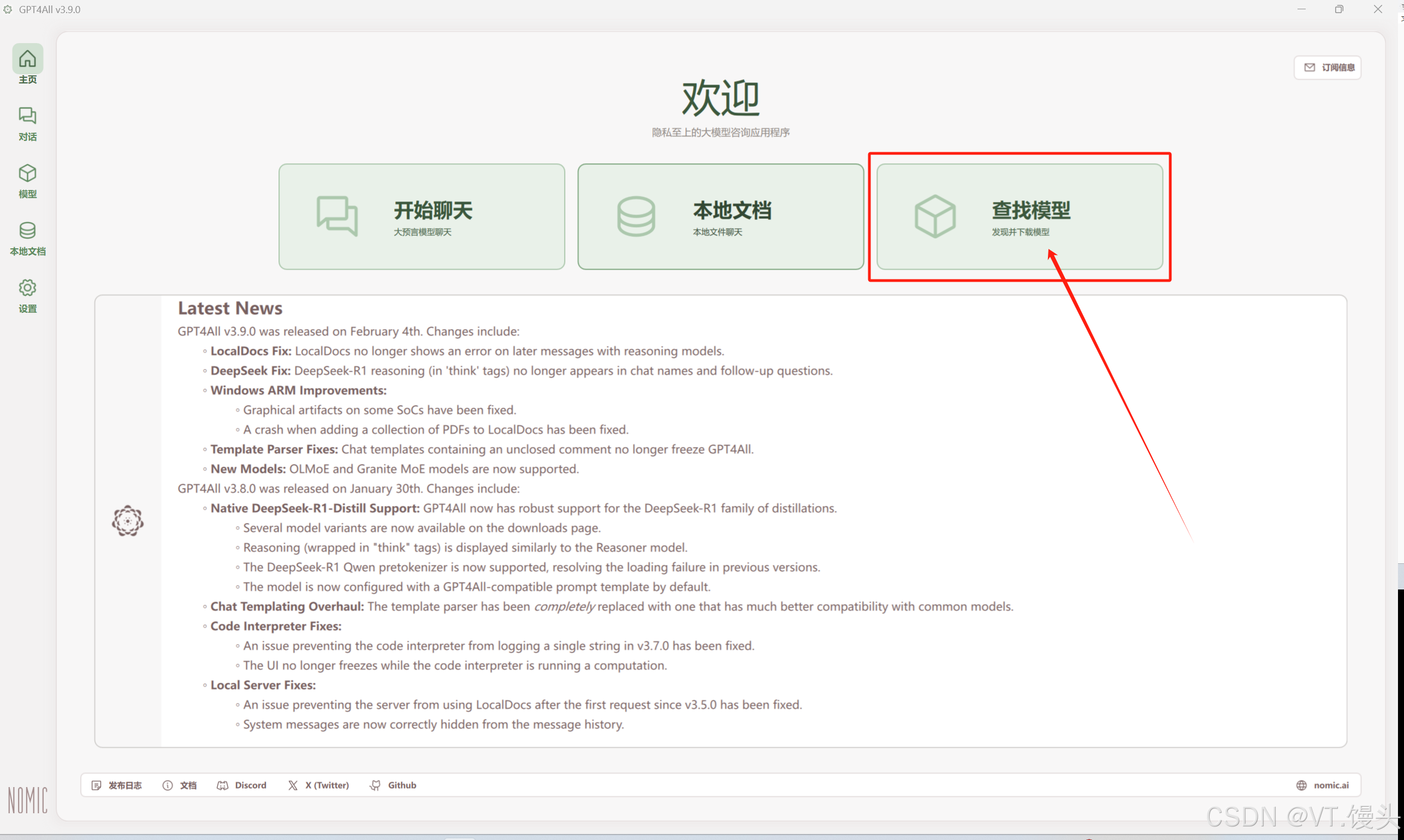Open the Github link in footer
1404x840 pixels.
pyautogui.click(x=394, y=785)
